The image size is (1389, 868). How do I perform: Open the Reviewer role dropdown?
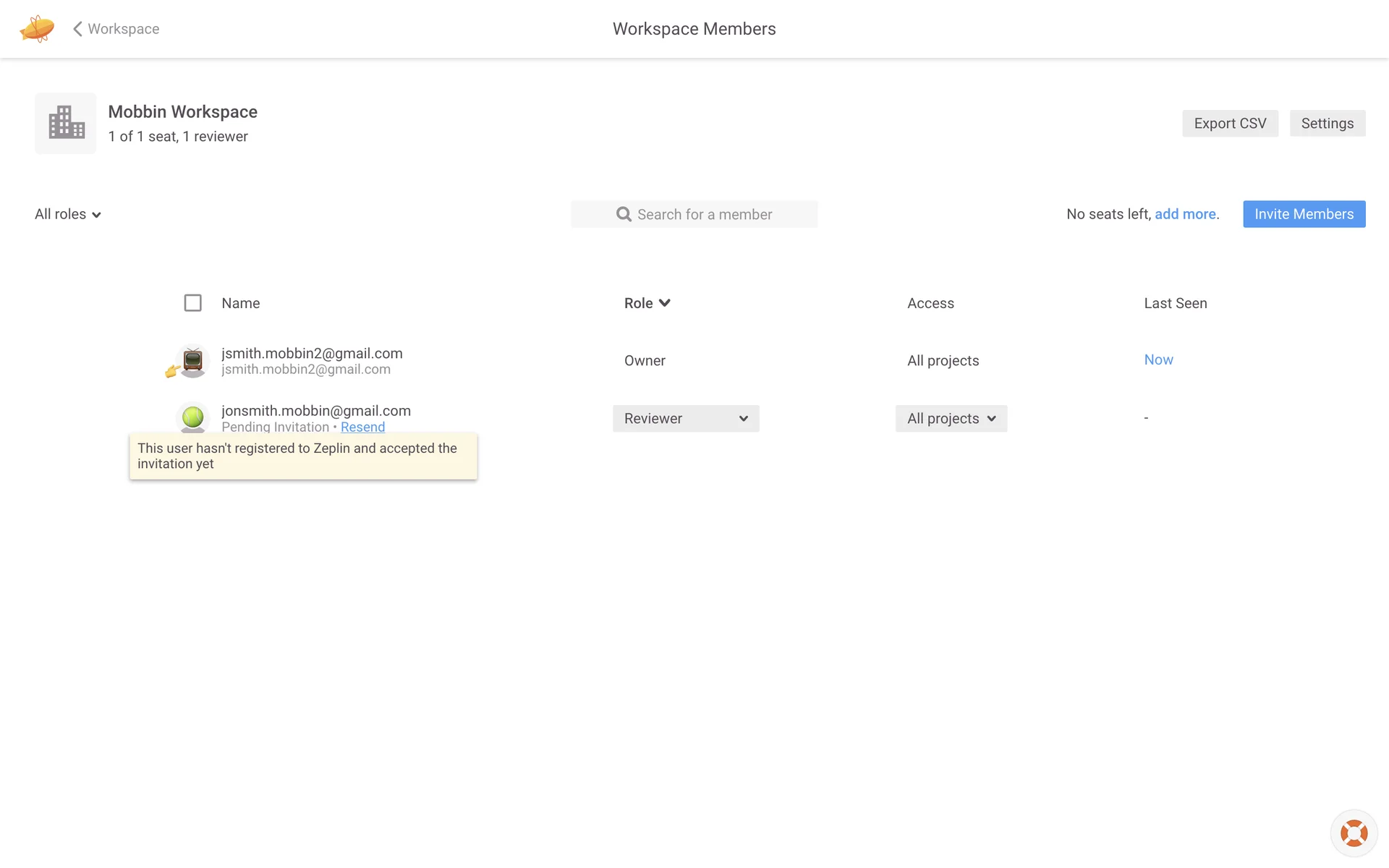(x=685, y=419)
